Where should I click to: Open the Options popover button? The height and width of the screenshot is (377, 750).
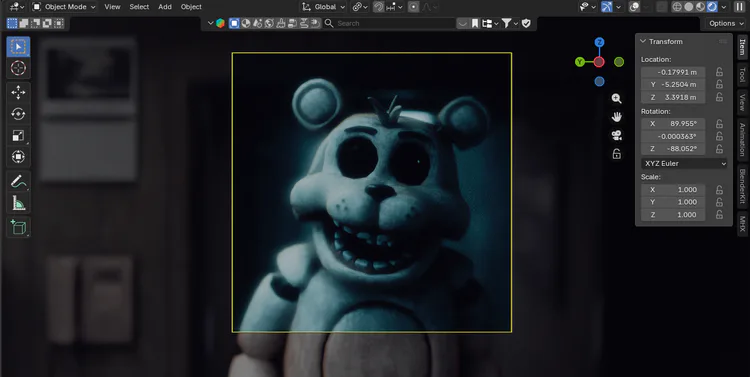point(725,23)
